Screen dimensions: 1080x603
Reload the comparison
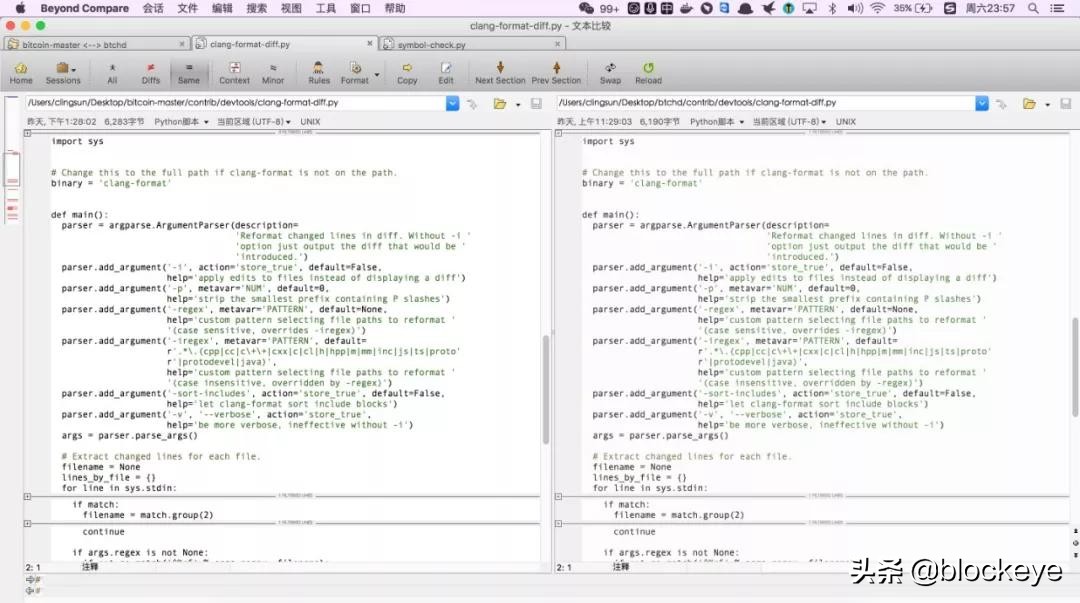point(648,73)
